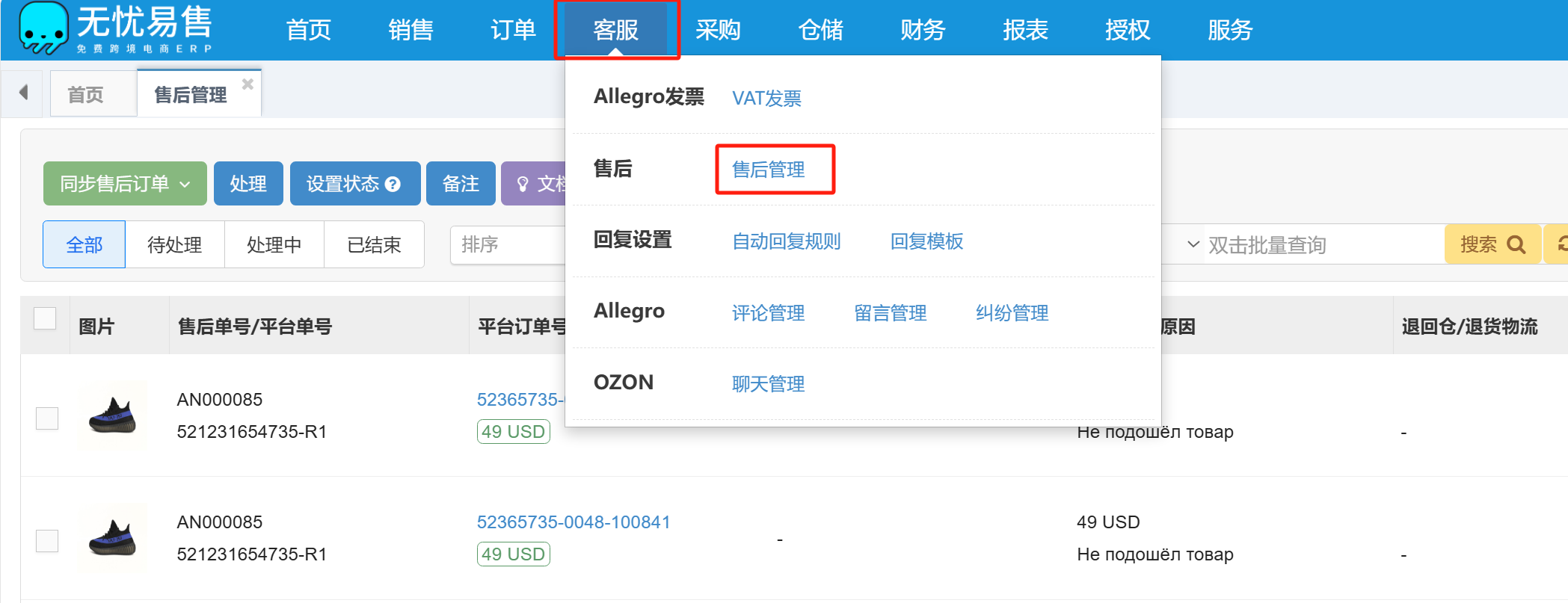Open the first row's shoe product thumbnail
The width and height of the screenshot is (1568, 603).
click(112, 415)
